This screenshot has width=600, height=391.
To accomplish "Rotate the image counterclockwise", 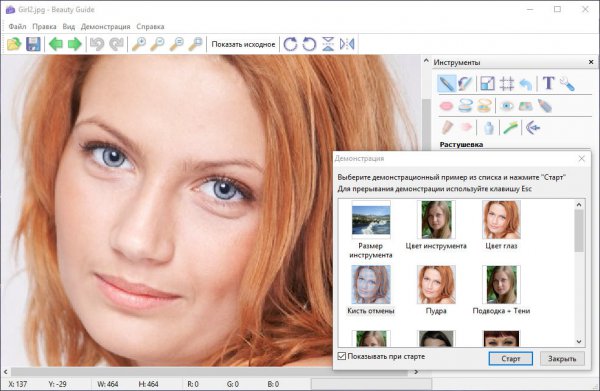I will [x=309, y=44].
